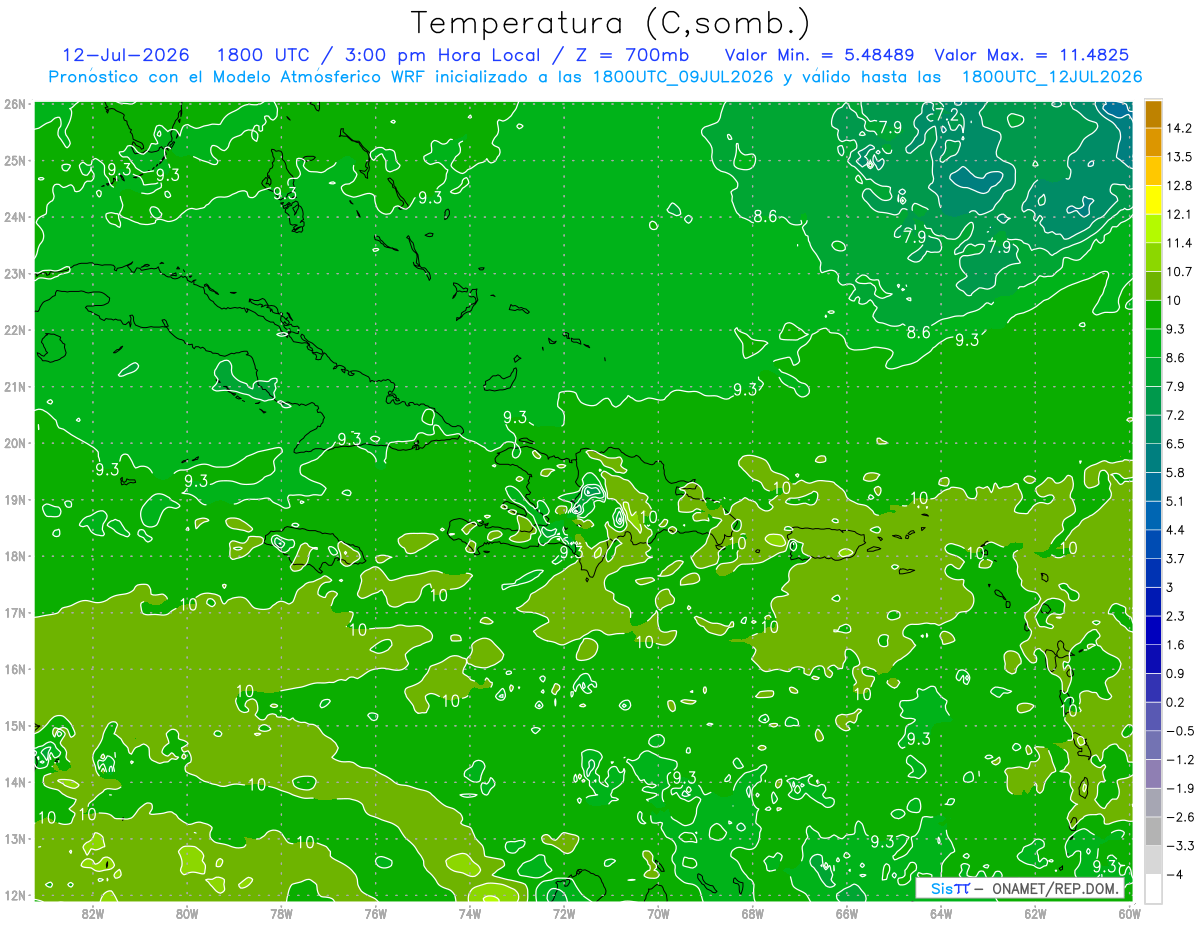Select the date text '12-Jul-2026'
This screenshot has height=927, width=1200.
(125, 55)
